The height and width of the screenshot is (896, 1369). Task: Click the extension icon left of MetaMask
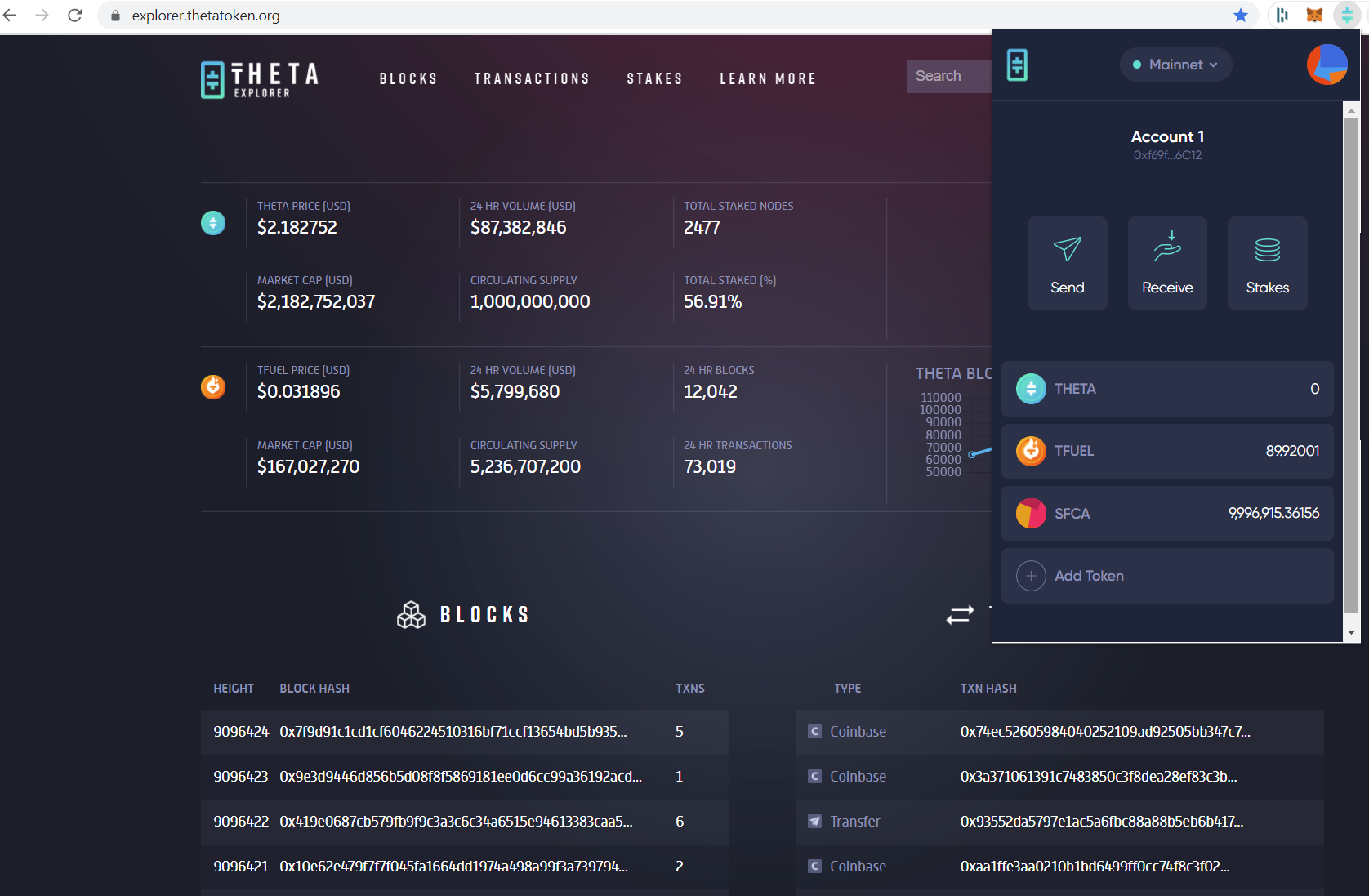tap(1282, 16)
